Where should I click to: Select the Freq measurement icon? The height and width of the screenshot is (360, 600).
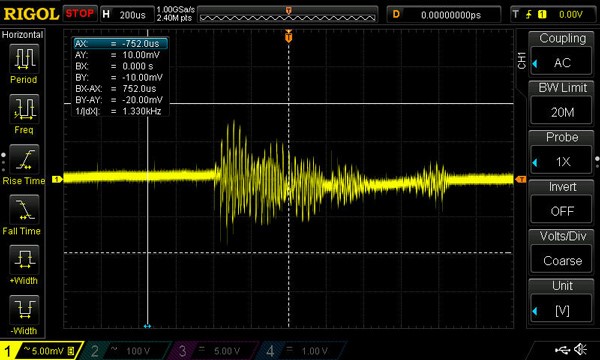point(24,109)
